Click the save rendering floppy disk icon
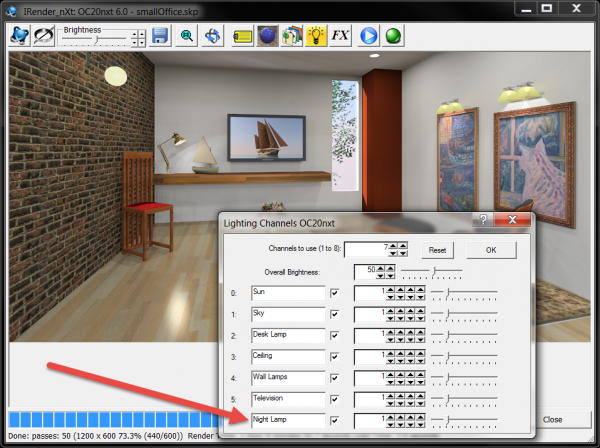Viewport: 600px width, 448px height. [x=160, y=35]
